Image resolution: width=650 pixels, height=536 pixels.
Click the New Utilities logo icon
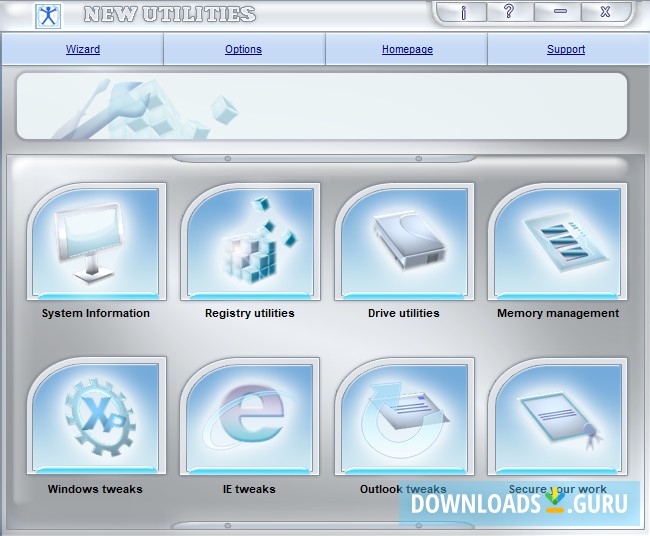point(48,16)
